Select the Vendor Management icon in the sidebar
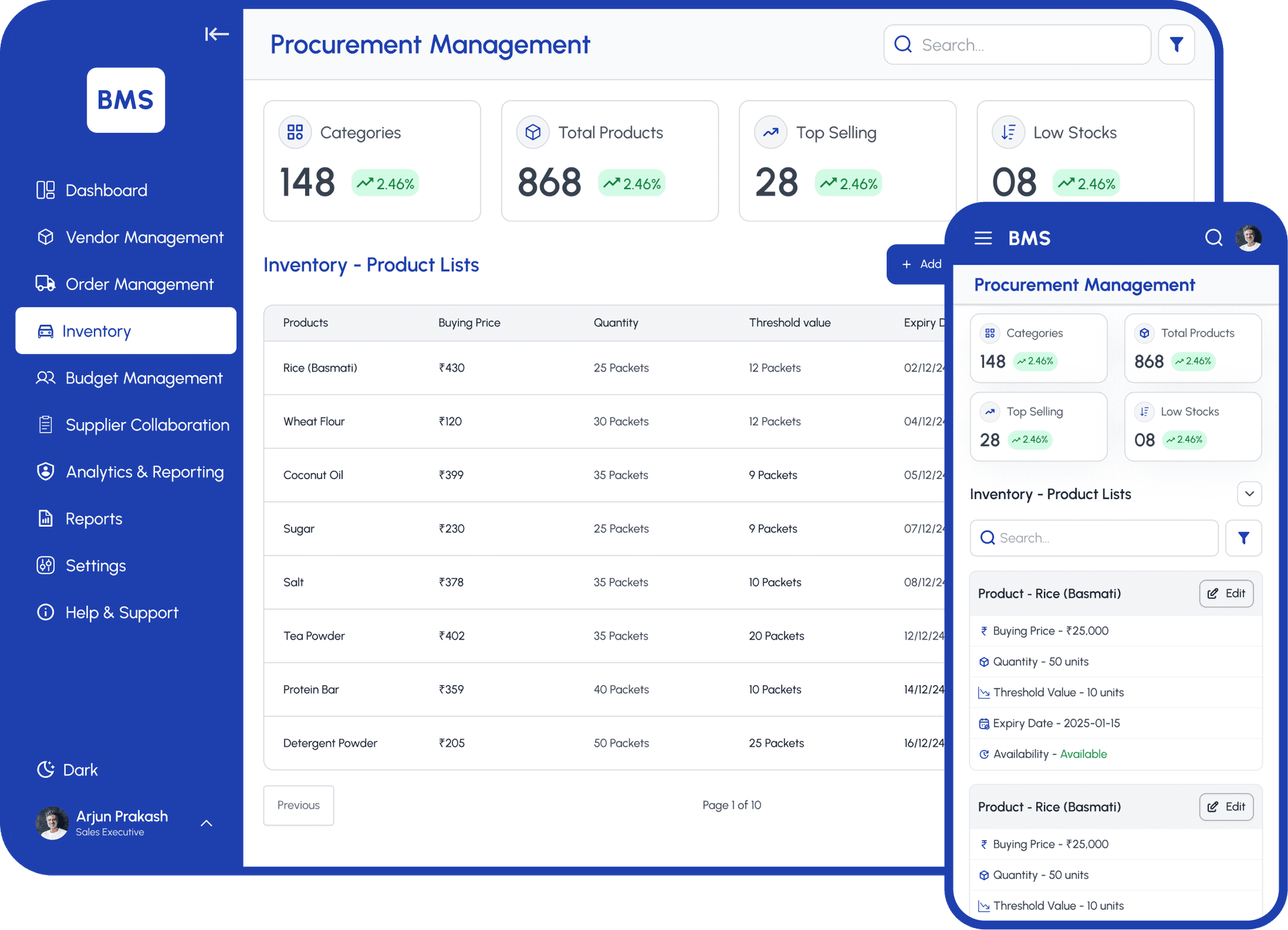1288x930 pixels. click(45, 237)
